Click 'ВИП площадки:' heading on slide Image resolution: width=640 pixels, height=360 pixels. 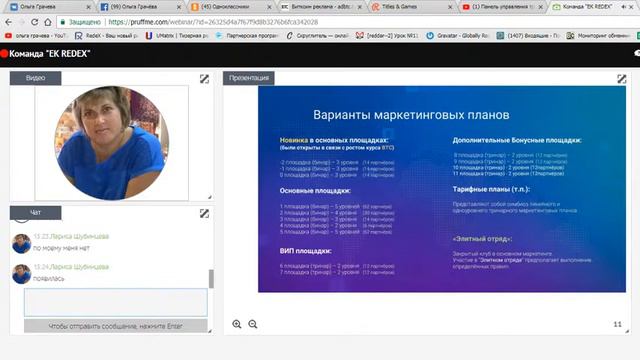click(x=305, y=251)
